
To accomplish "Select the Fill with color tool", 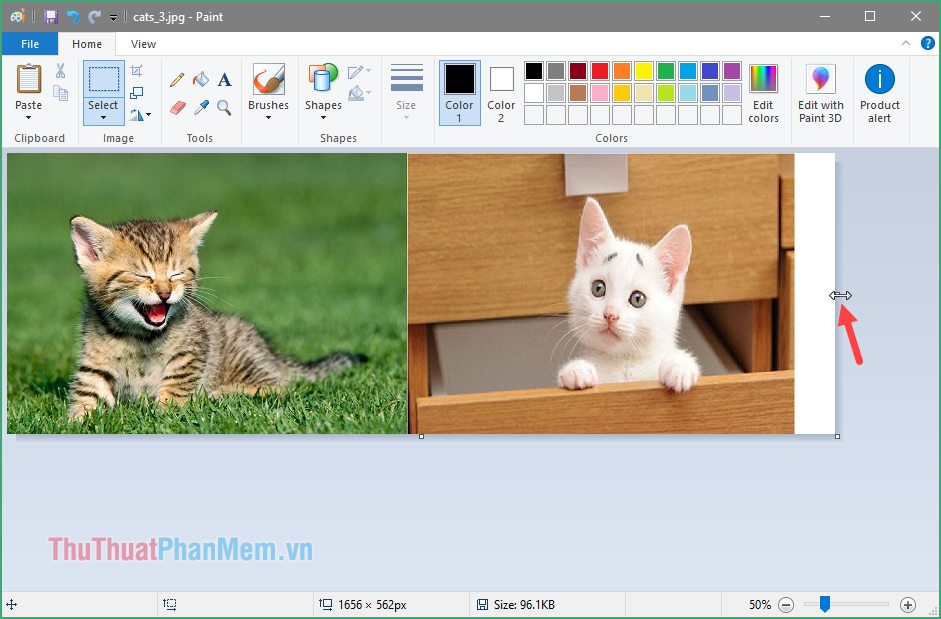I will pos(201,80).
